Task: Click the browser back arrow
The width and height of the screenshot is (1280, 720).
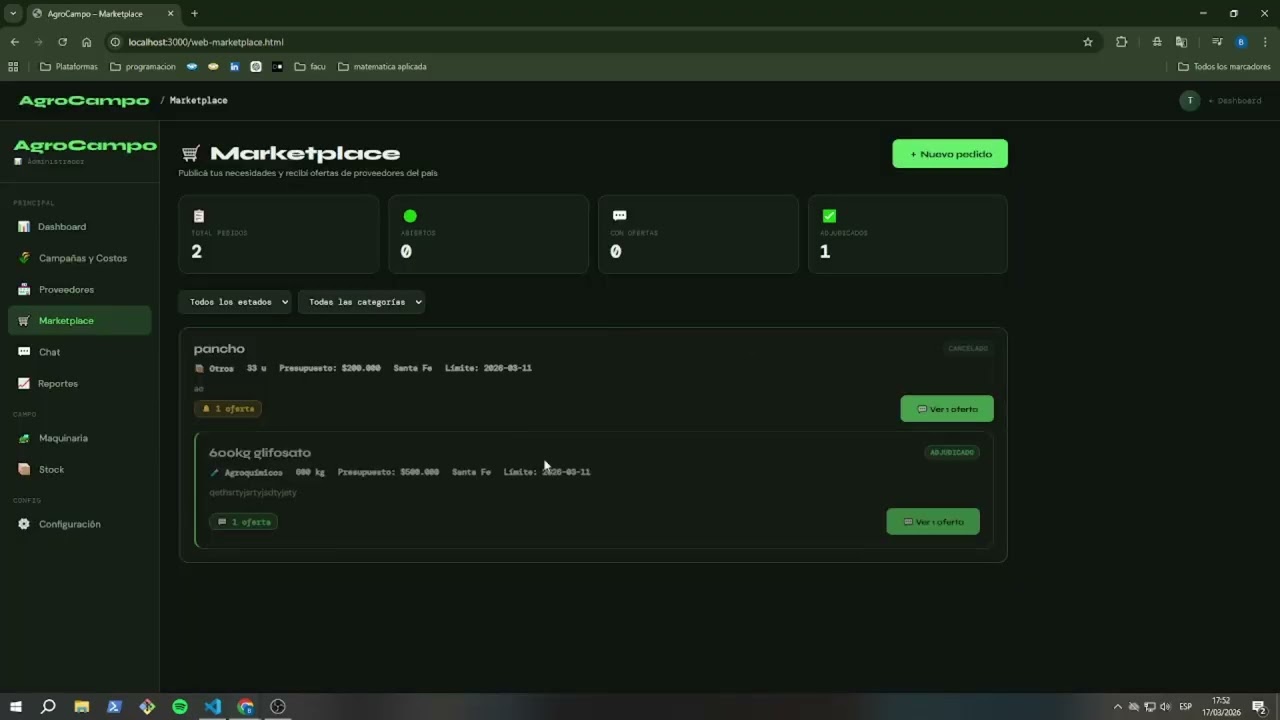Action: tap(14, 42)
